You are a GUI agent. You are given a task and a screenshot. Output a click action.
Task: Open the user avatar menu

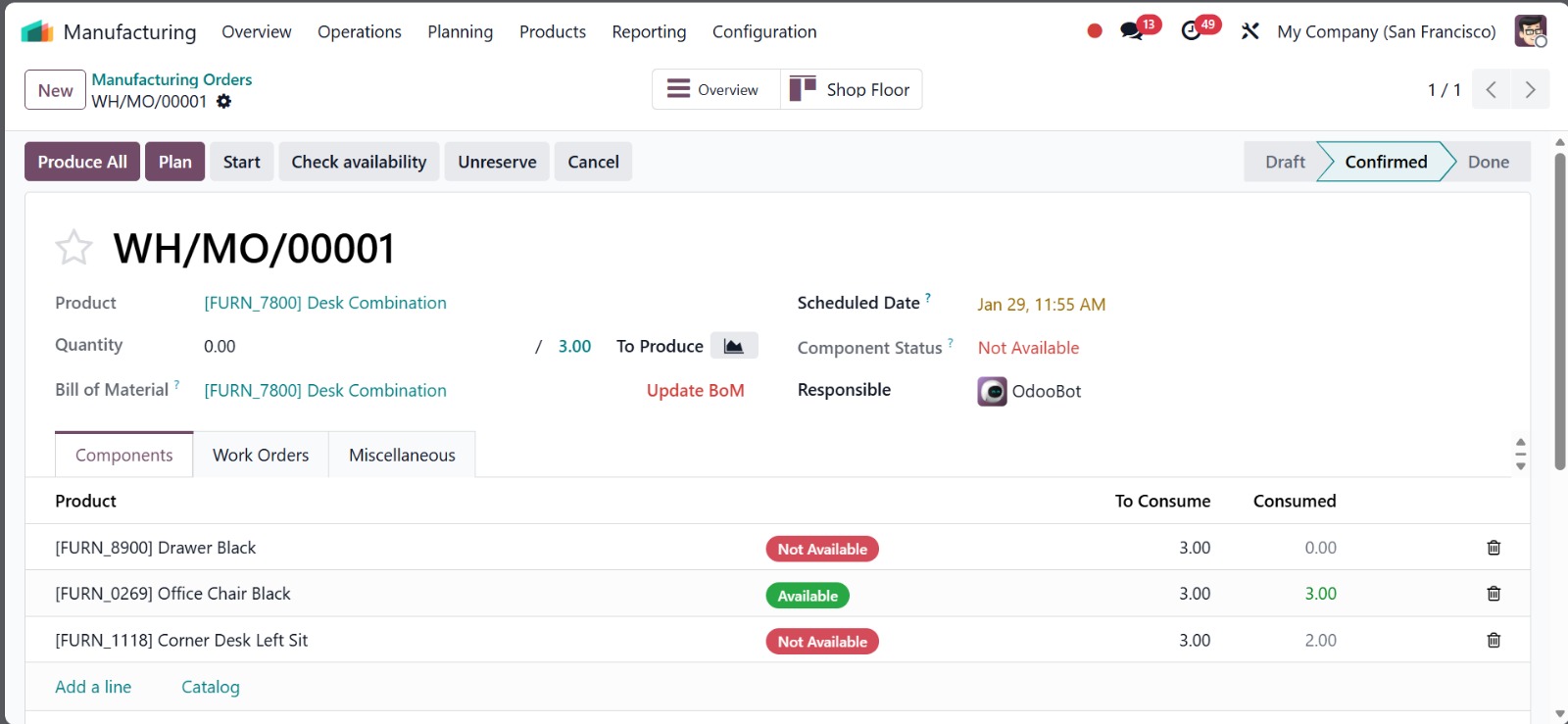[x=1530, y=31]
